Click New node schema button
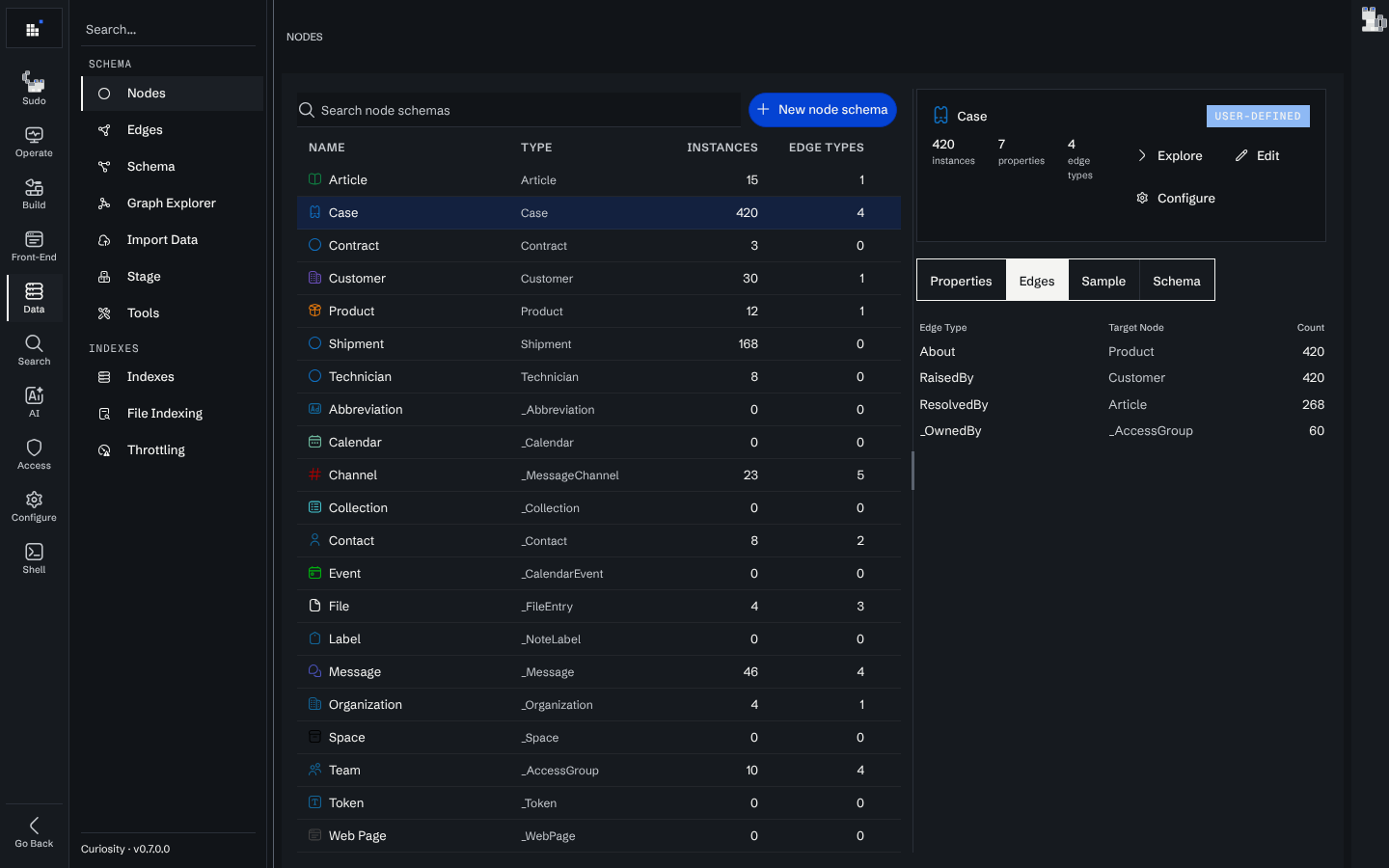Image resolution: width=1389 pixels, height=868 pixels. point(823,110)
